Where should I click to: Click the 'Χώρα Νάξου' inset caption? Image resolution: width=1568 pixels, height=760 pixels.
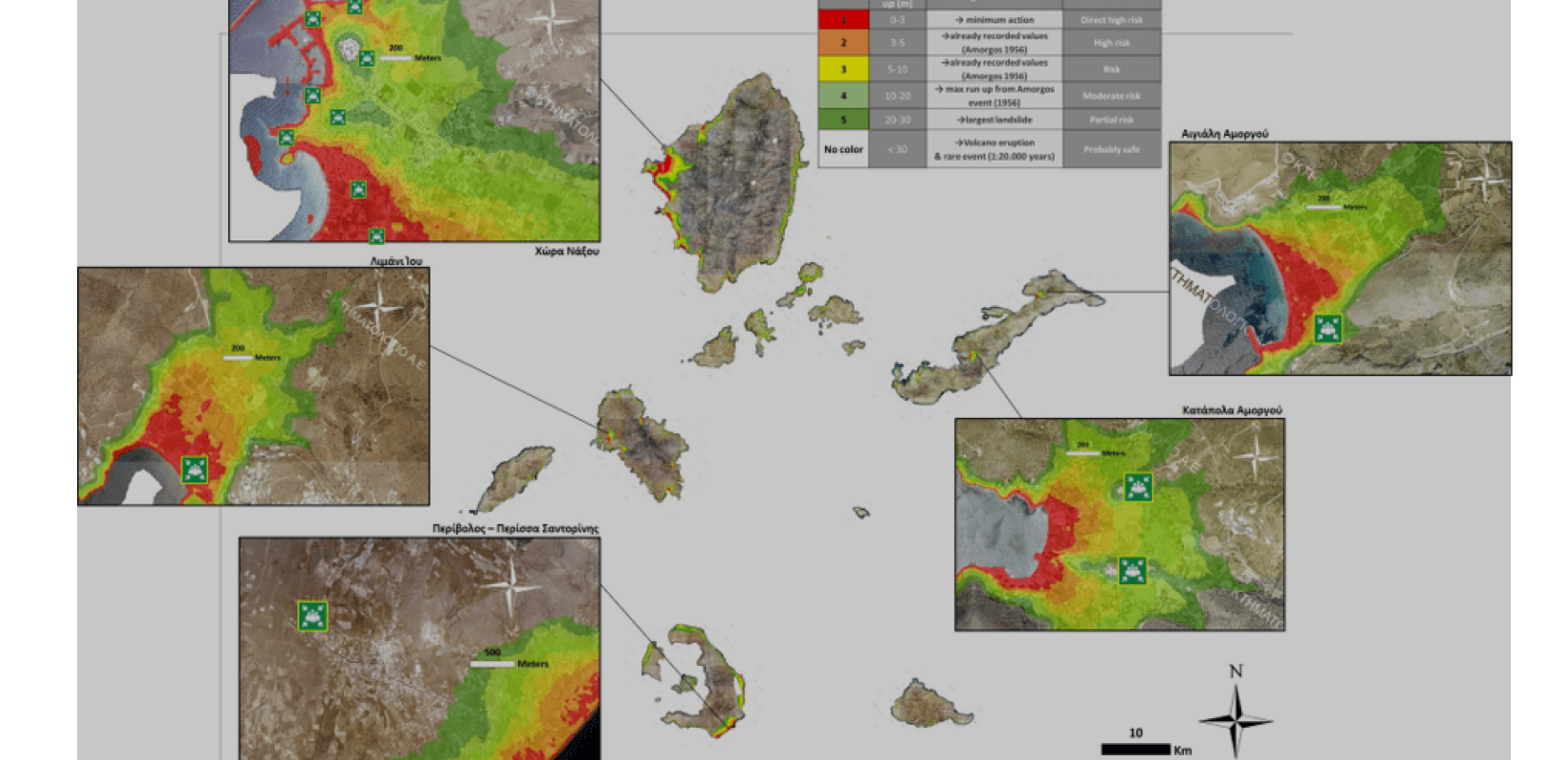[x=566, y=252]
